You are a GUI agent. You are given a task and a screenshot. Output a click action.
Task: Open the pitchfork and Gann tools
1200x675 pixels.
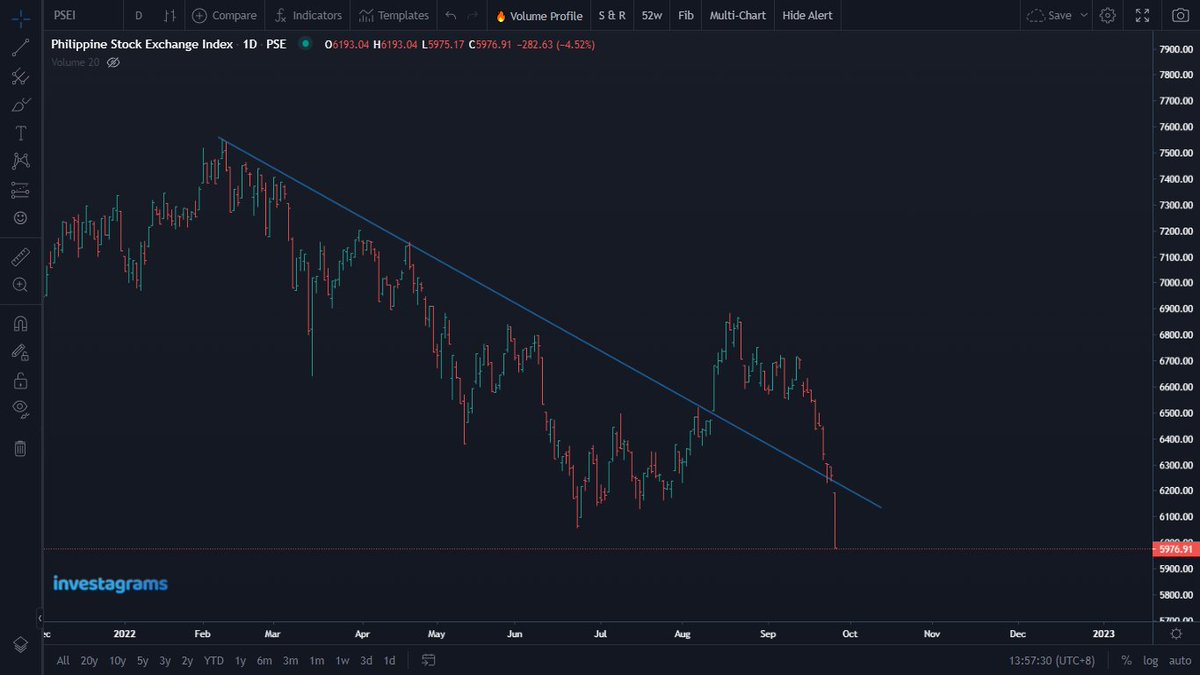(20, 76)
